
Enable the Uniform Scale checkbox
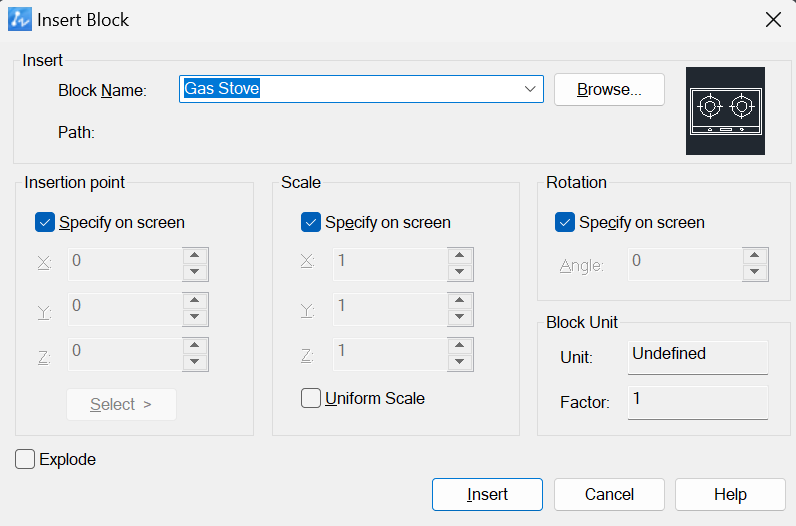(x=311, y=399)
